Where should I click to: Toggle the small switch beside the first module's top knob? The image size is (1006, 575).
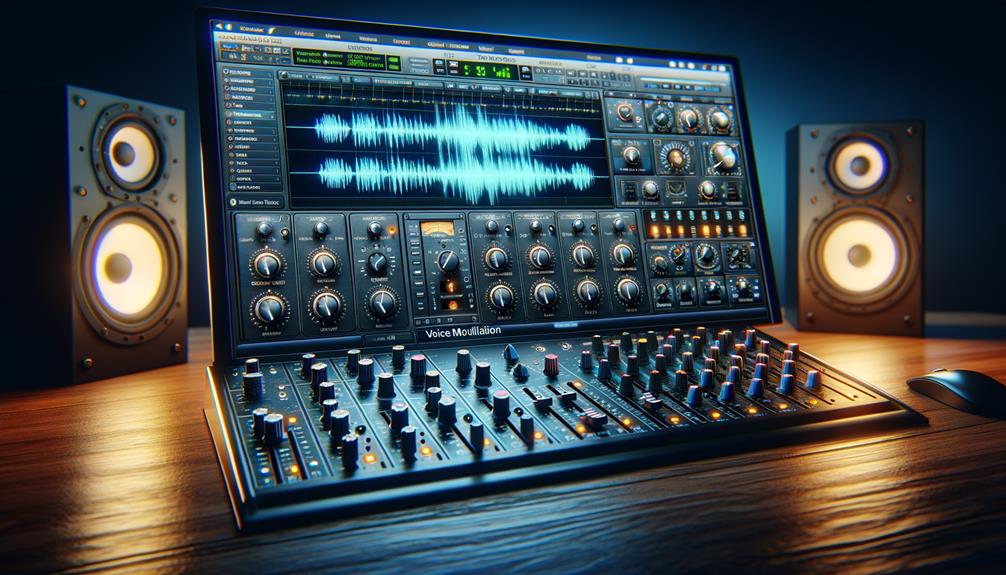click(282, 232)
